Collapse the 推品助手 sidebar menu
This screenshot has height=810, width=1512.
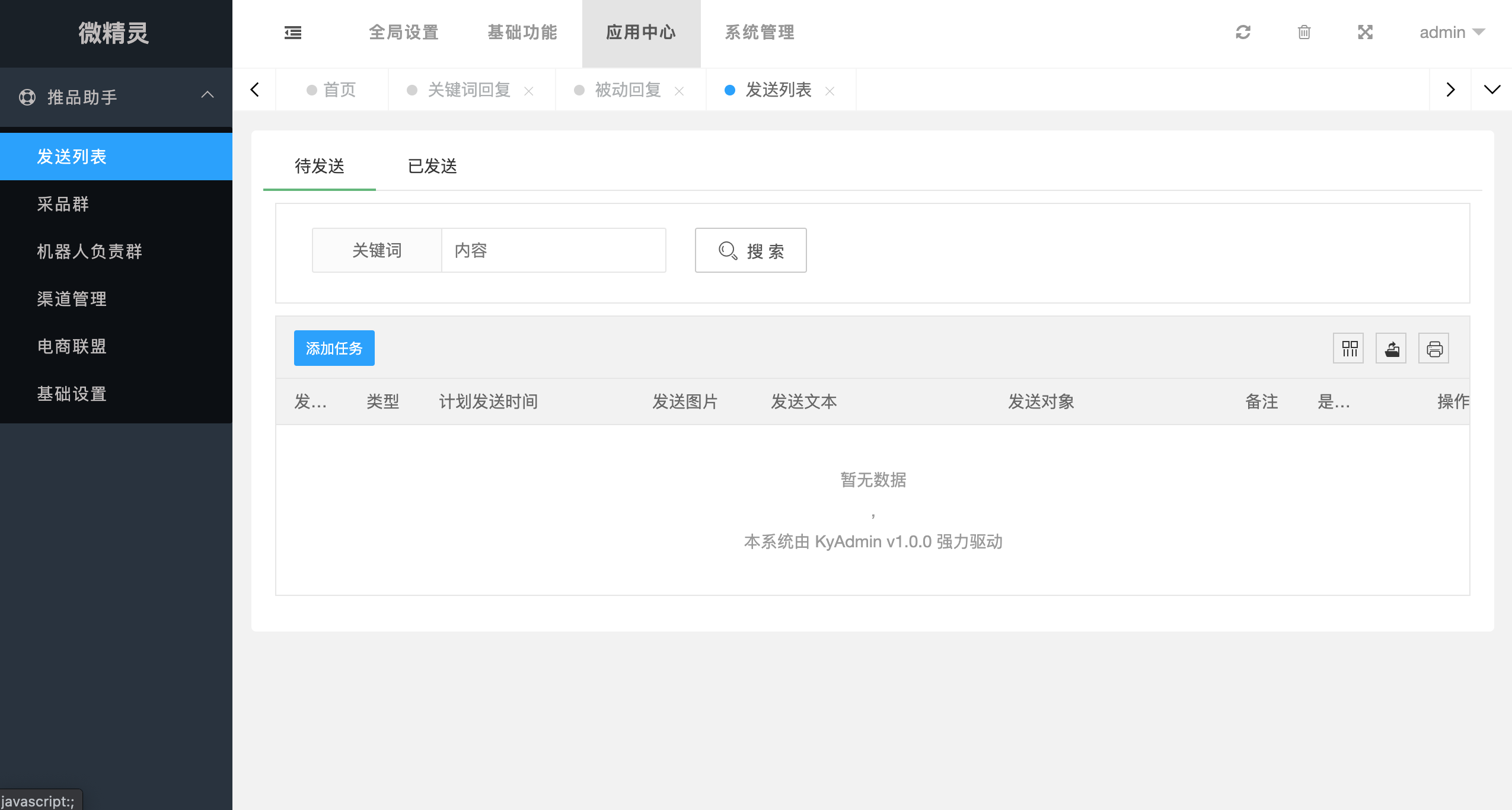(x=116, y=97)
